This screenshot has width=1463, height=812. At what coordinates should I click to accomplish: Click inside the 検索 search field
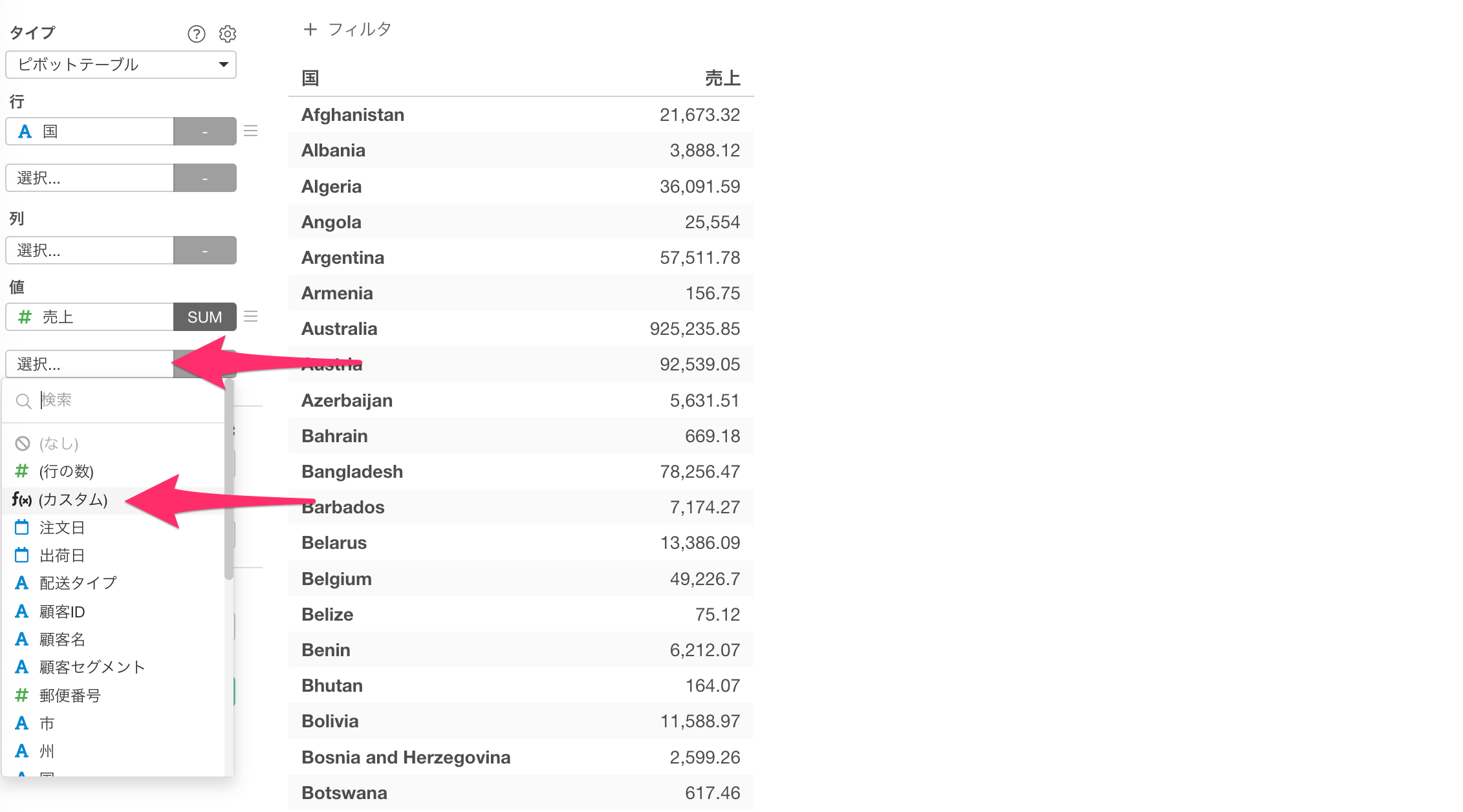click(x=123, y=400)
